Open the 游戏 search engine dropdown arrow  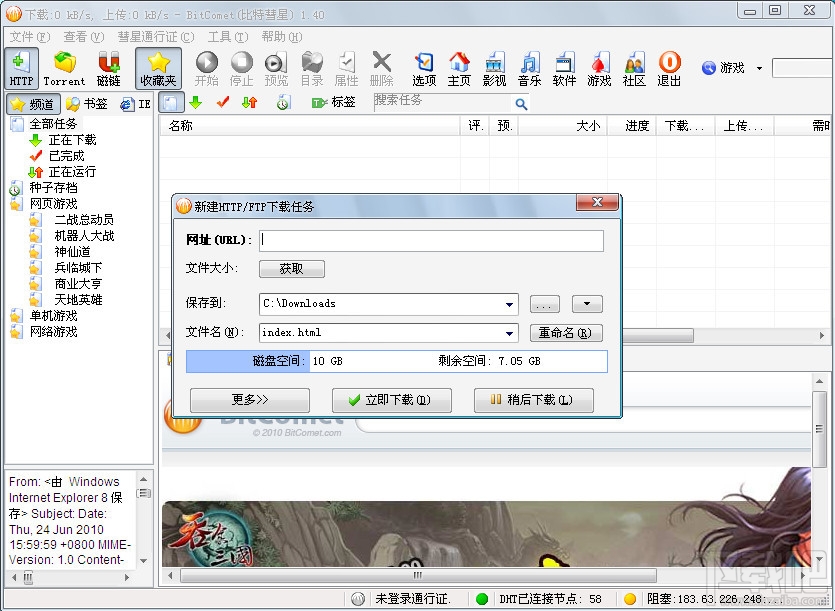pyautogui.click(x=759, y=68)
